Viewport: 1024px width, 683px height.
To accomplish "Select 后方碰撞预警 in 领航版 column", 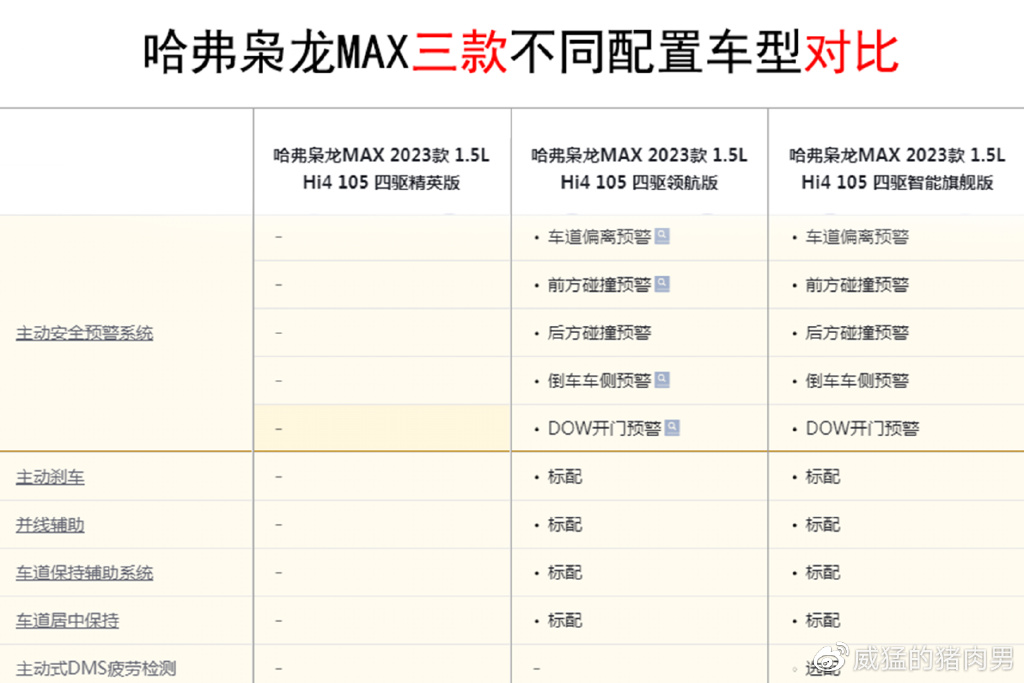I will coord(600,333).
